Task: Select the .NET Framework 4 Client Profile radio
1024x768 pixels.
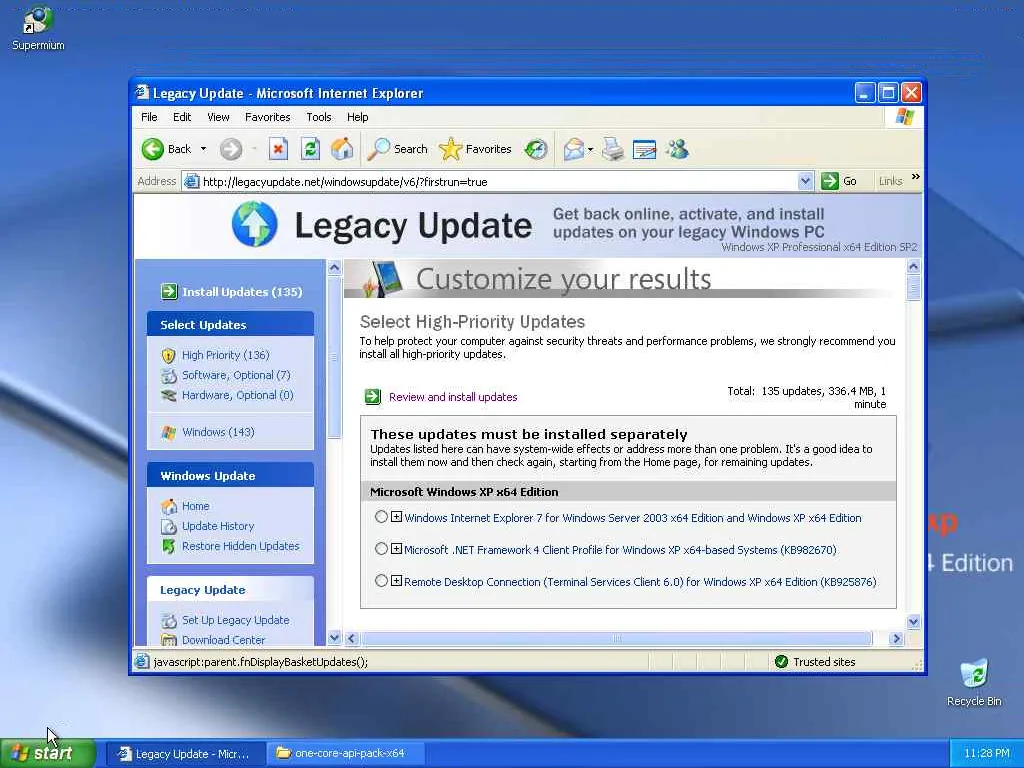Action: [x=381, y=549]
